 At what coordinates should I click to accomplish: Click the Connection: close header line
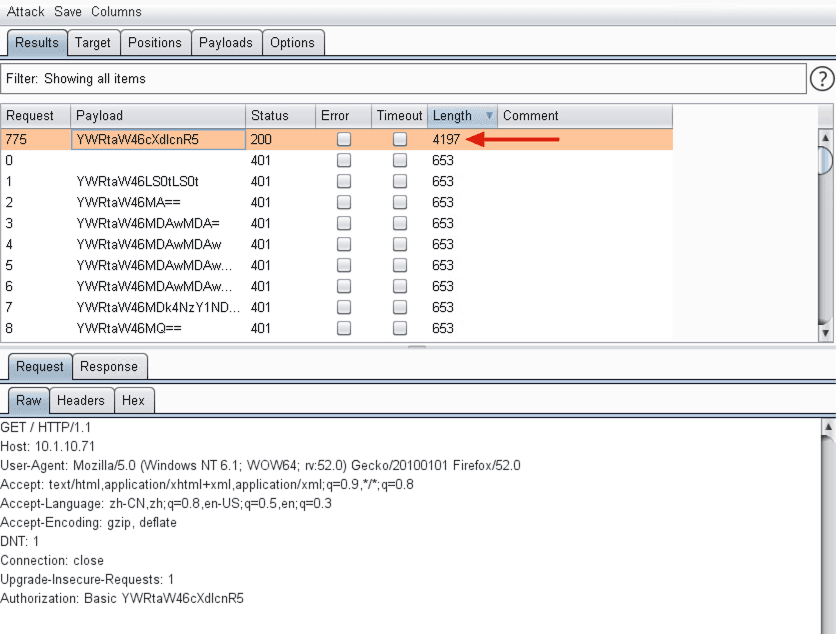click(x=52, y=560)
